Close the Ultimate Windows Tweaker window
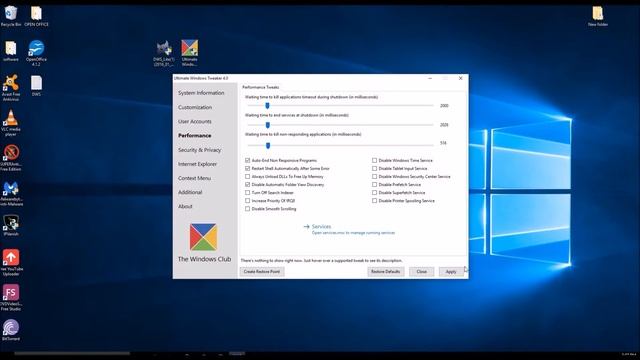The image size is (640, 360). click(460, 78)
